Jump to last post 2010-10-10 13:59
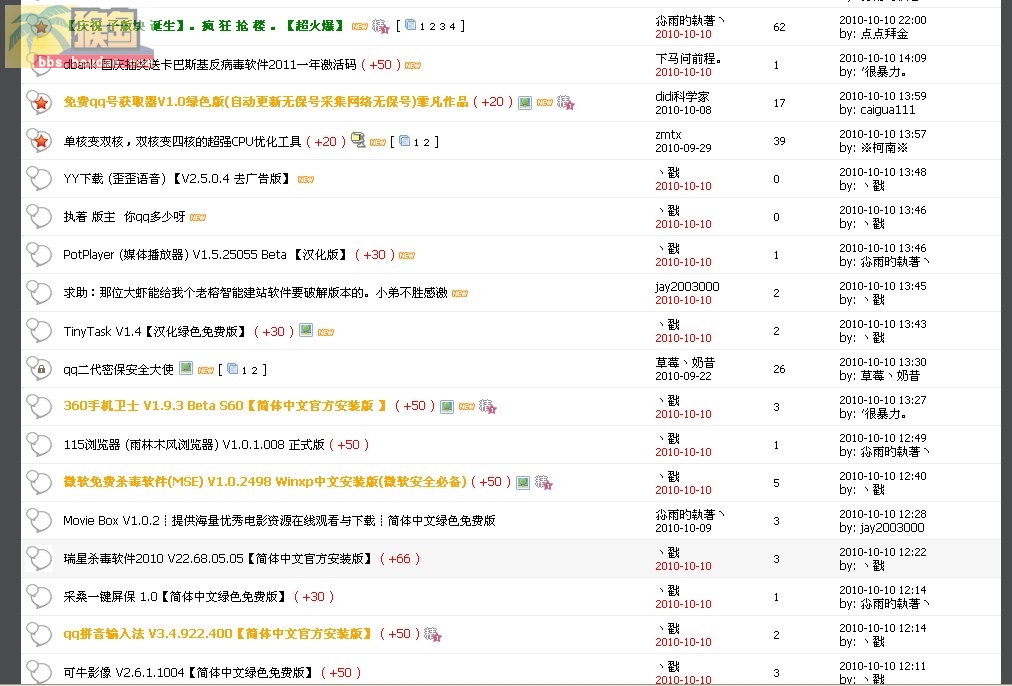 (x=882, y=96)
